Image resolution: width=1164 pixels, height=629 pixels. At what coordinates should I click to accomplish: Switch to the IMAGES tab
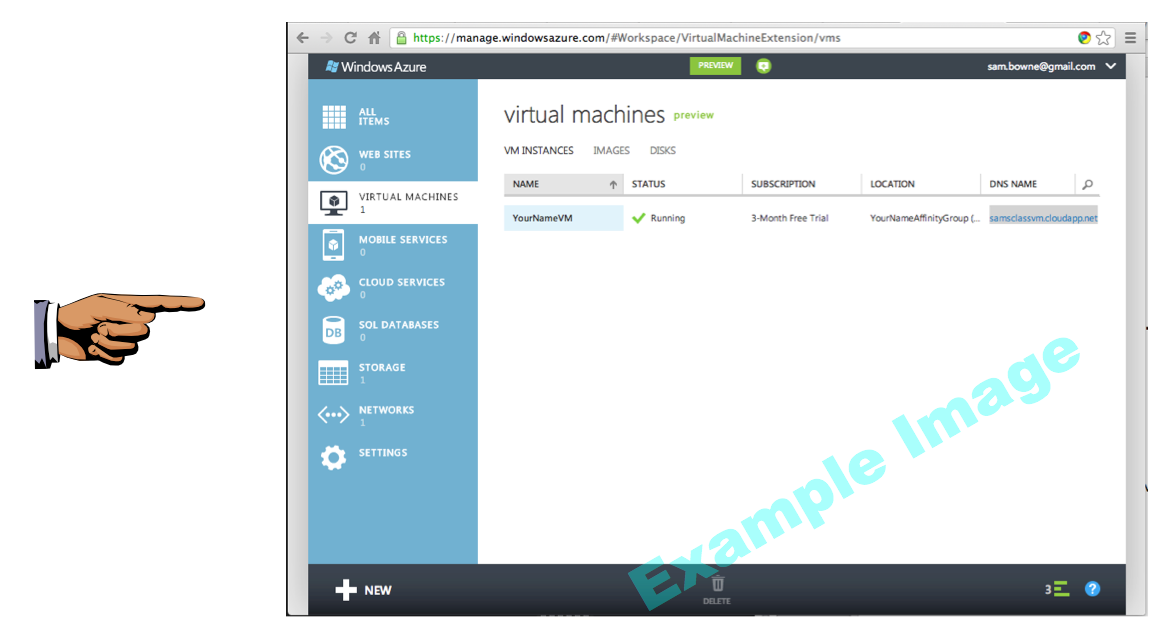(611, 150)
